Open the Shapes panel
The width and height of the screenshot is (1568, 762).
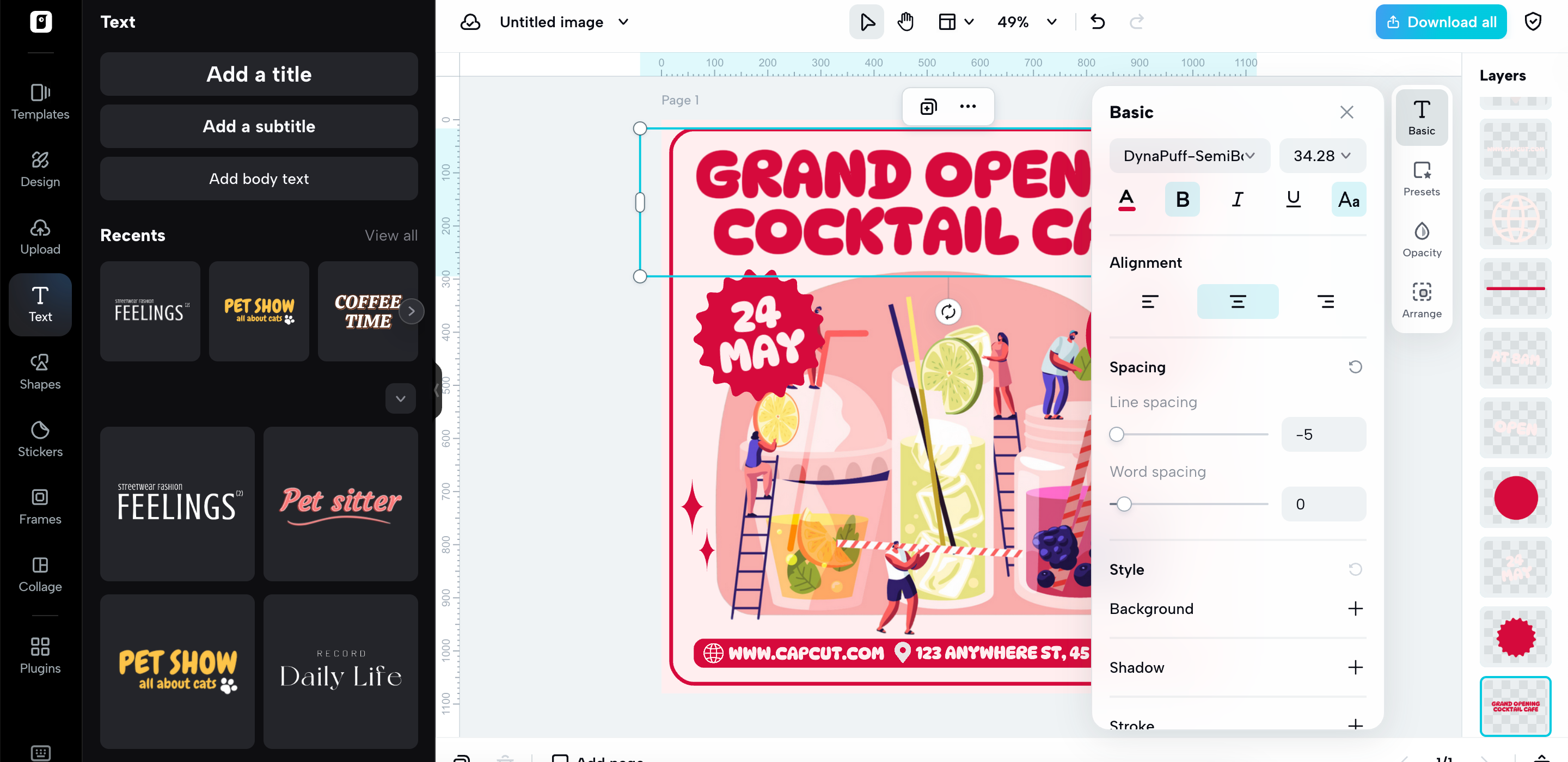click(40, 372)
